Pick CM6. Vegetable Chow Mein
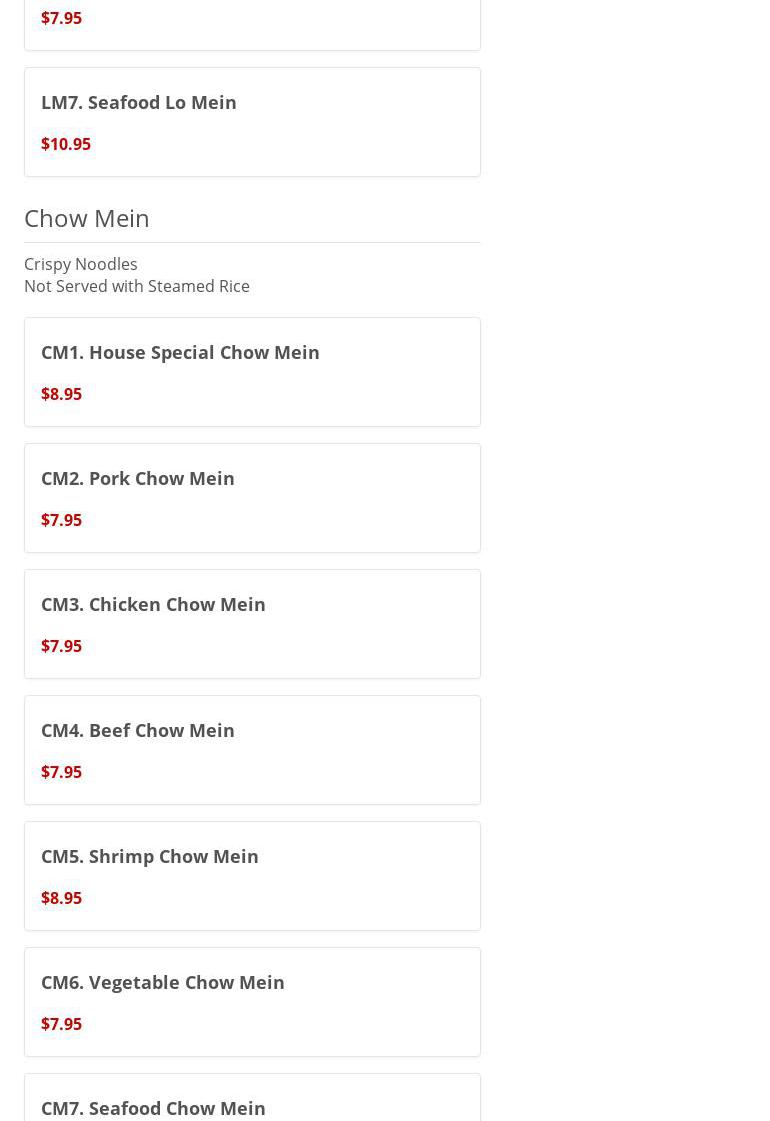 163,982
